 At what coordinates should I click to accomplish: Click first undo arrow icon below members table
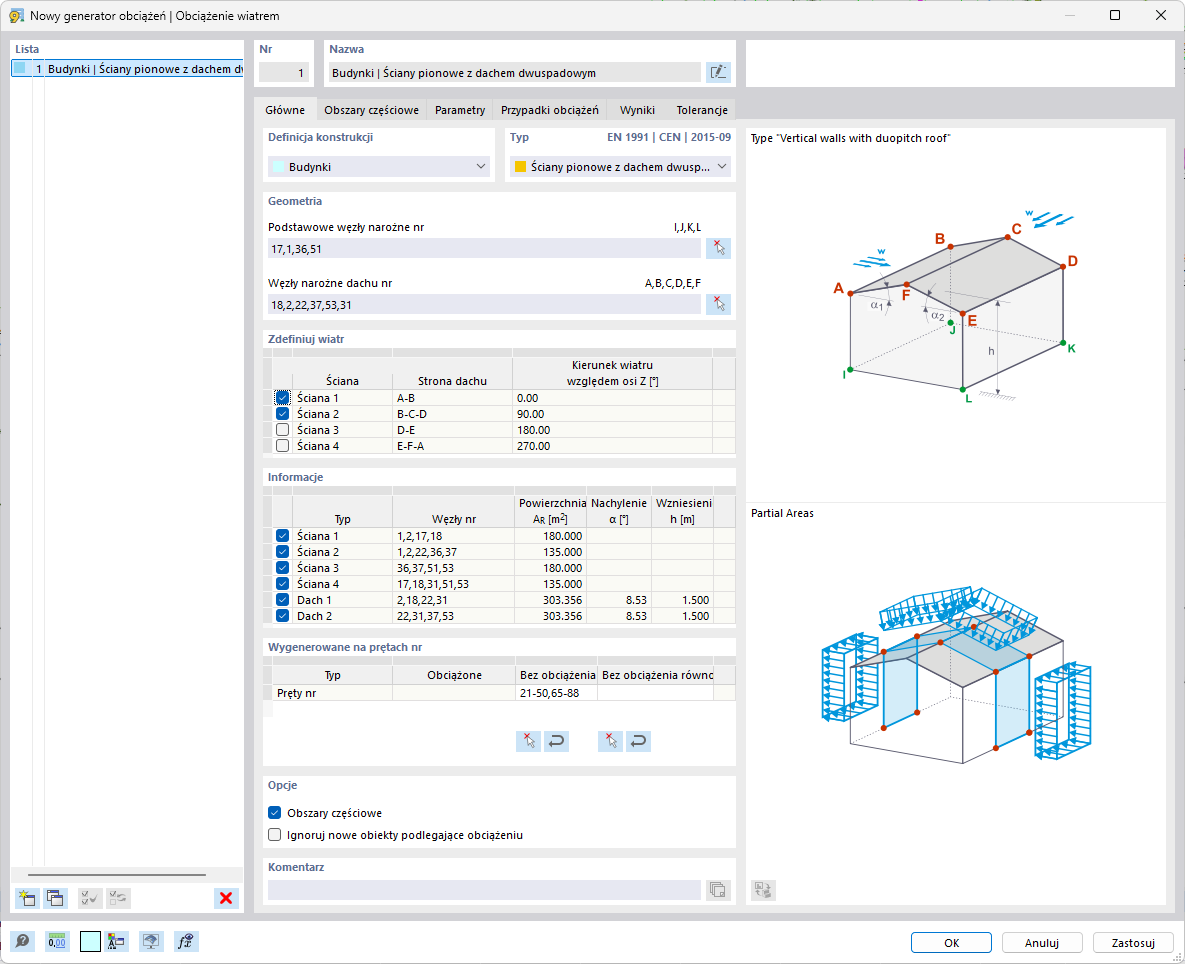coord(556,741)
